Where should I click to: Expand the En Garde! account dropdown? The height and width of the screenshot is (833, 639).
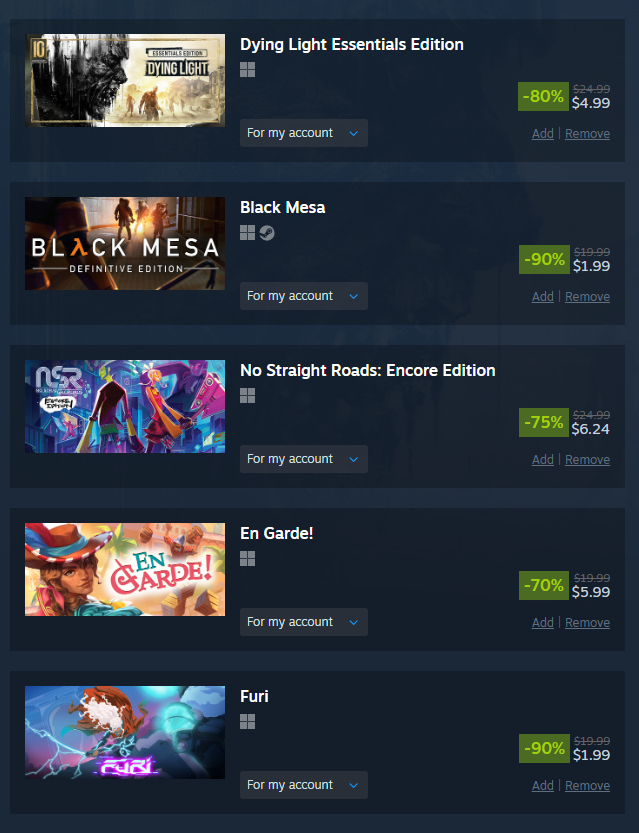coord(304,622)
